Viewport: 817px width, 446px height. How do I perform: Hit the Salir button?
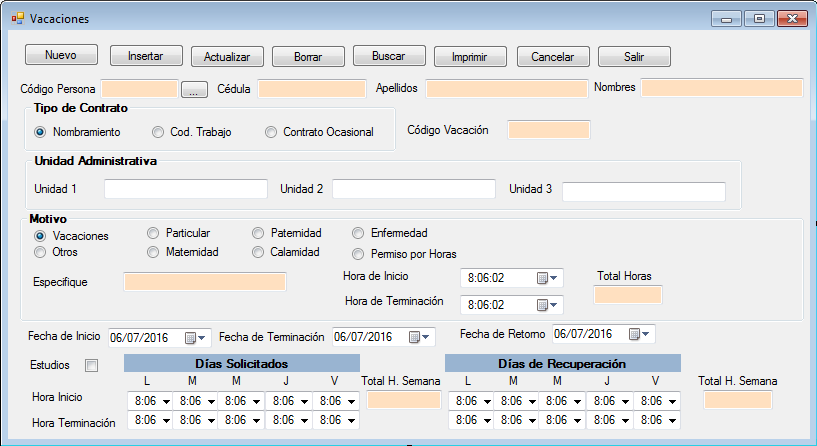point(634,57)
